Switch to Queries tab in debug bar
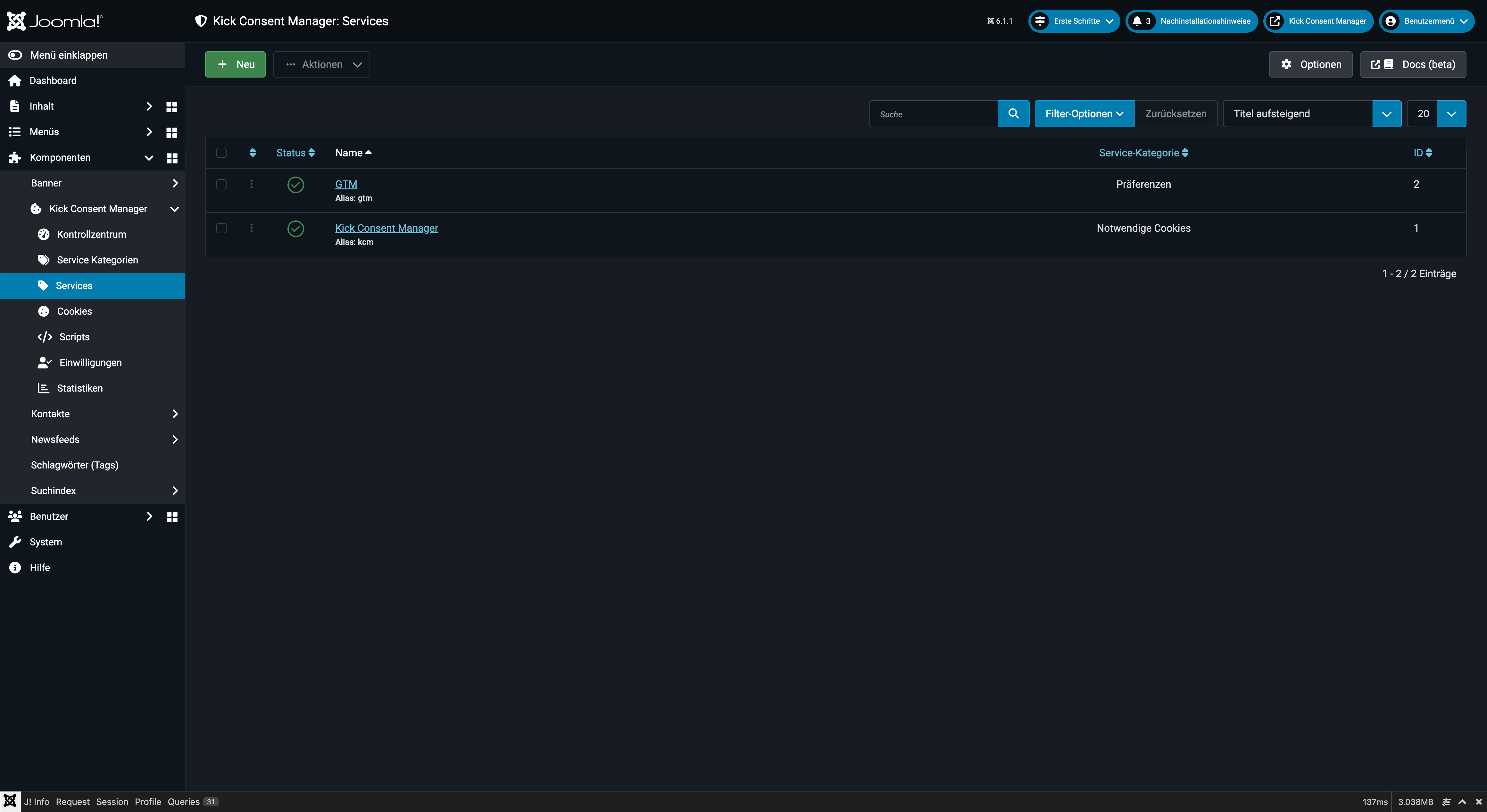This screenshot has width=1487, height=812. (x=193, y=802)
